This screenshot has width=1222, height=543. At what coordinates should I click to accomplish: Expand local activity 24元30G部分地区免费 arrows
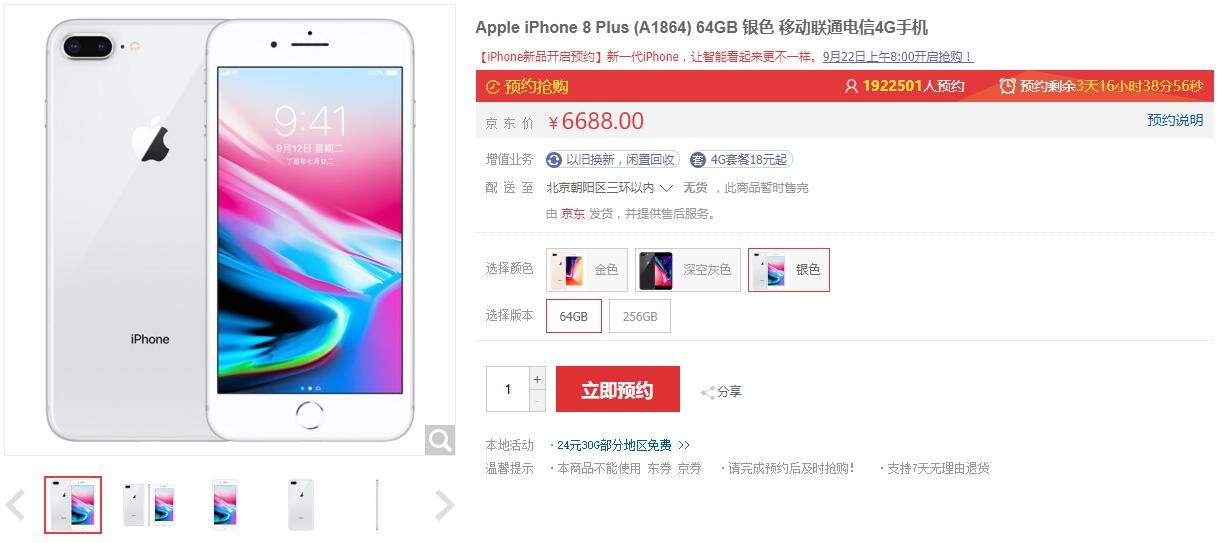coord(684,445)
